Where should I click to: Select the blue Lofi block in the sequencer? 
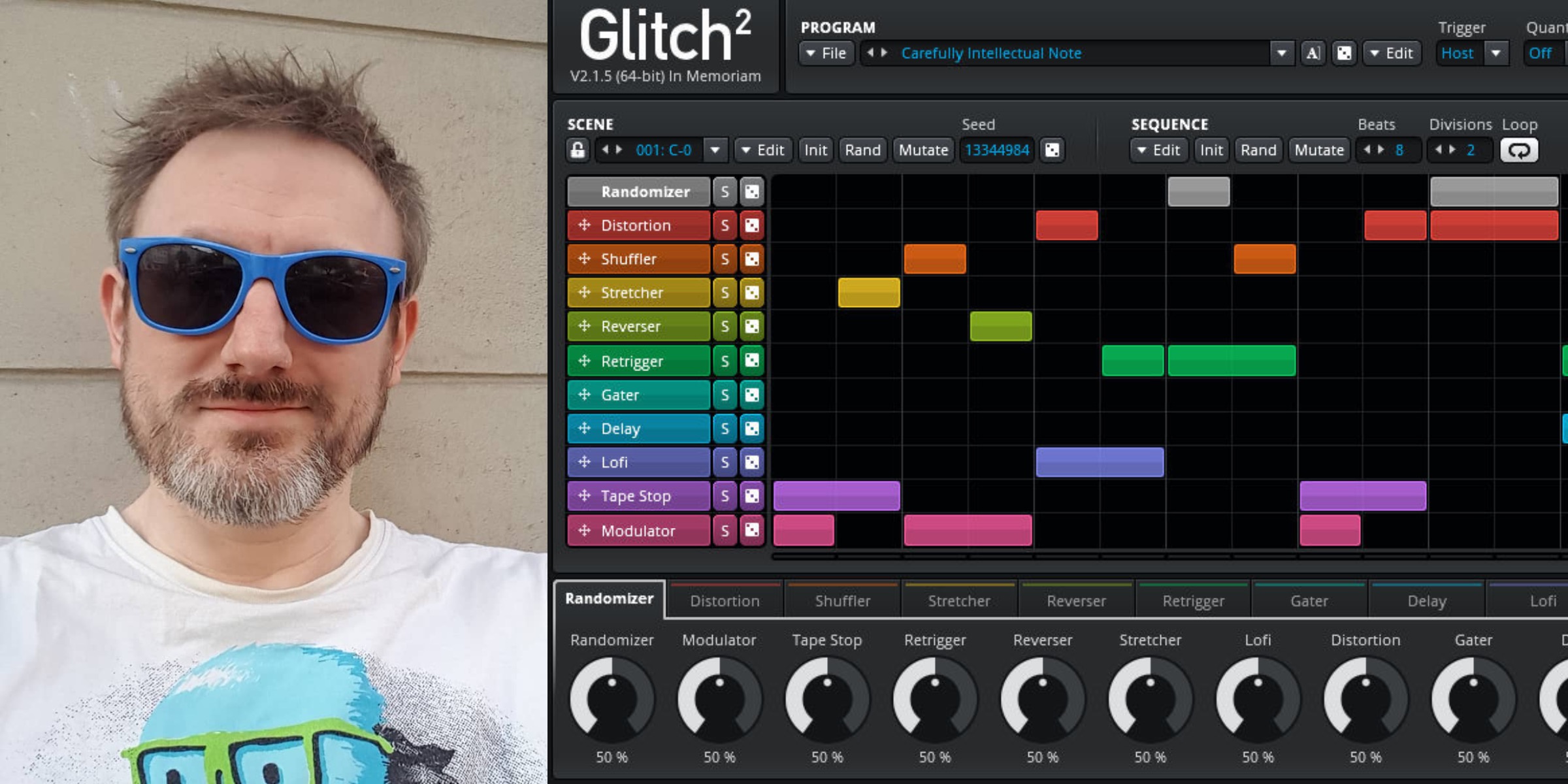tap(1100, 463)
